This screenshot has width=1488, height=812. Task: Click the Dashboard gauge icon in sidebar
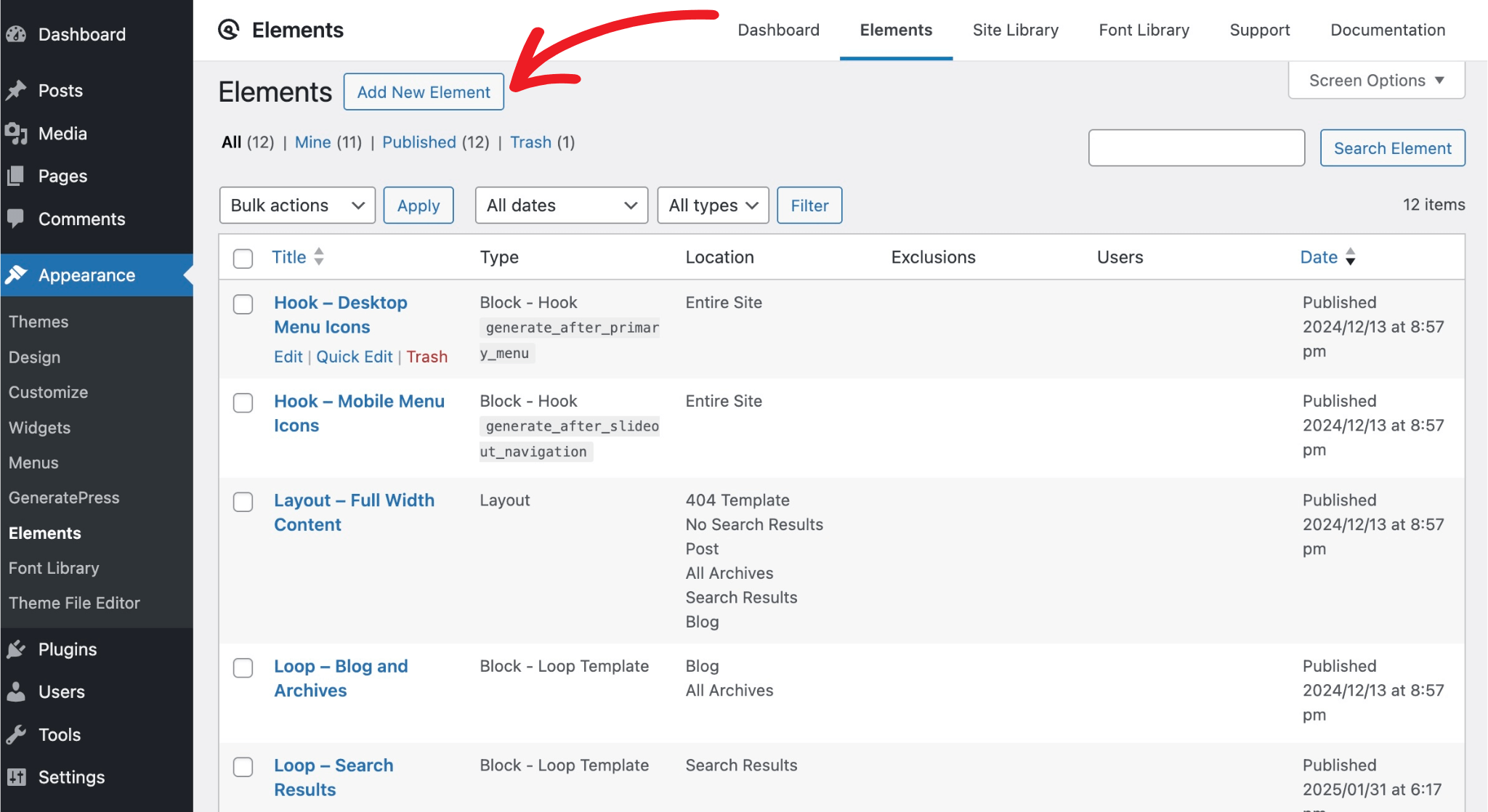click(16, 34)
